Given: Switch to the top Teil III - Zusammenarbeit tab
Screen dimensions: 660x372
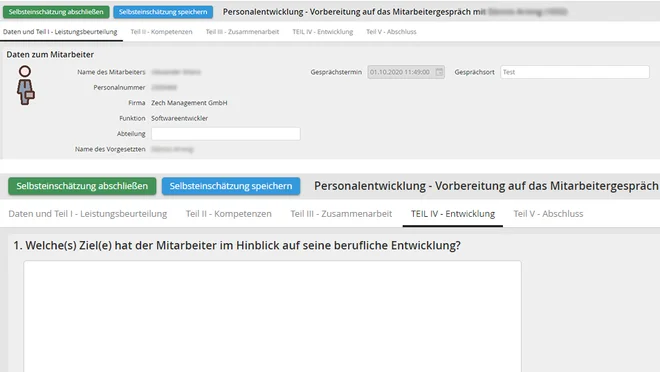Looking at the screenshot, I should coord(242,32).
